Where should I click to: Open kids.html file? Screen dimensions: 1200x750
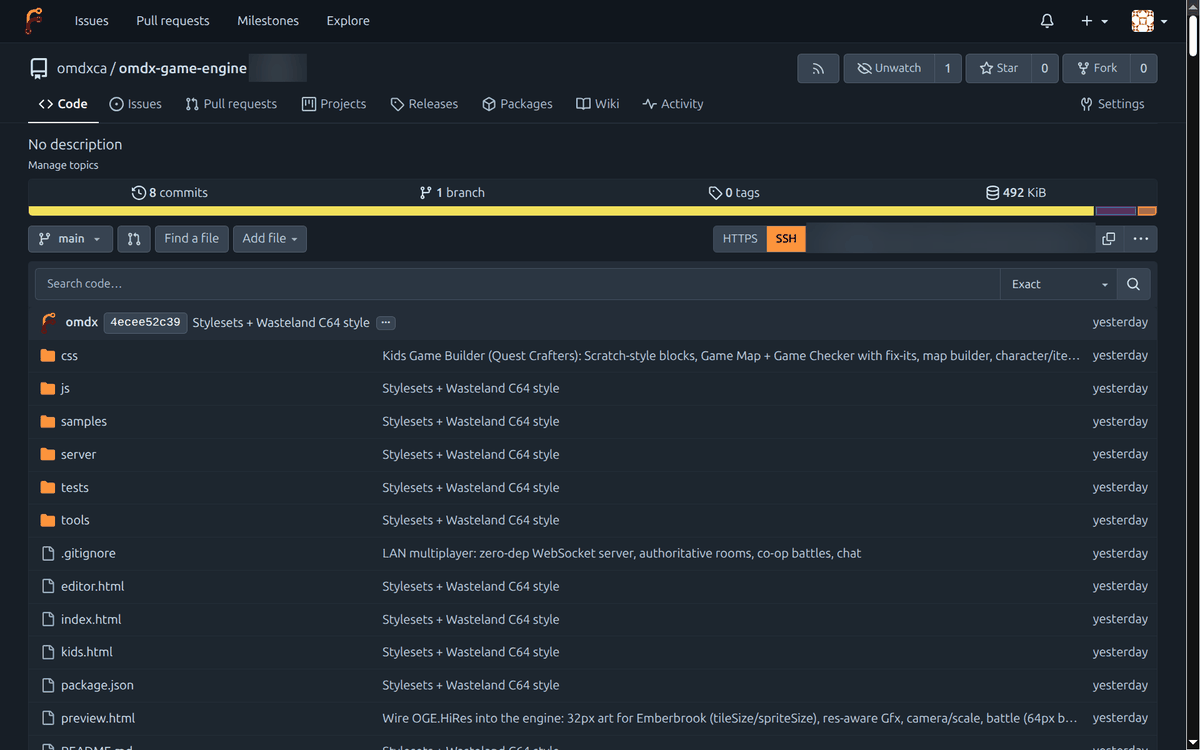click(x=87, y=652)
